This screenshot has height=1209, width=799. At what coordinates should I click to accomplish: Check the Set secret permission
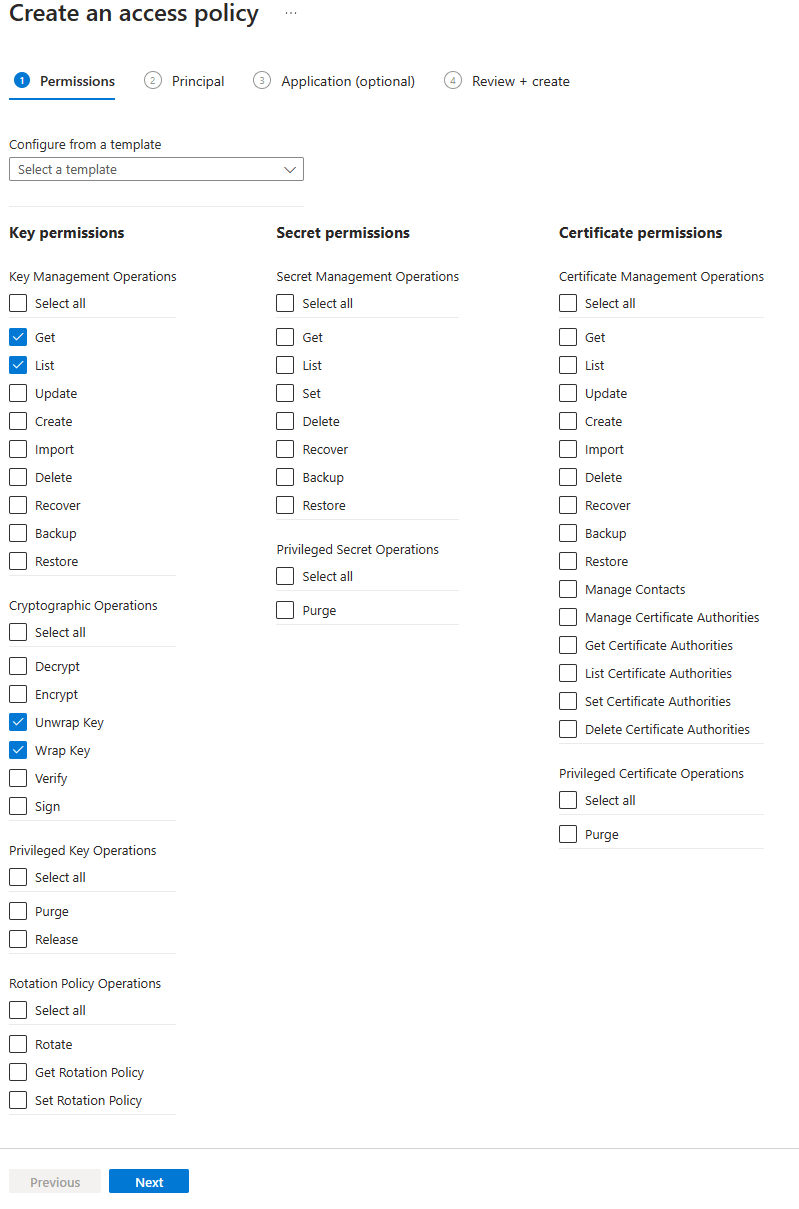(x=285, y=393)
